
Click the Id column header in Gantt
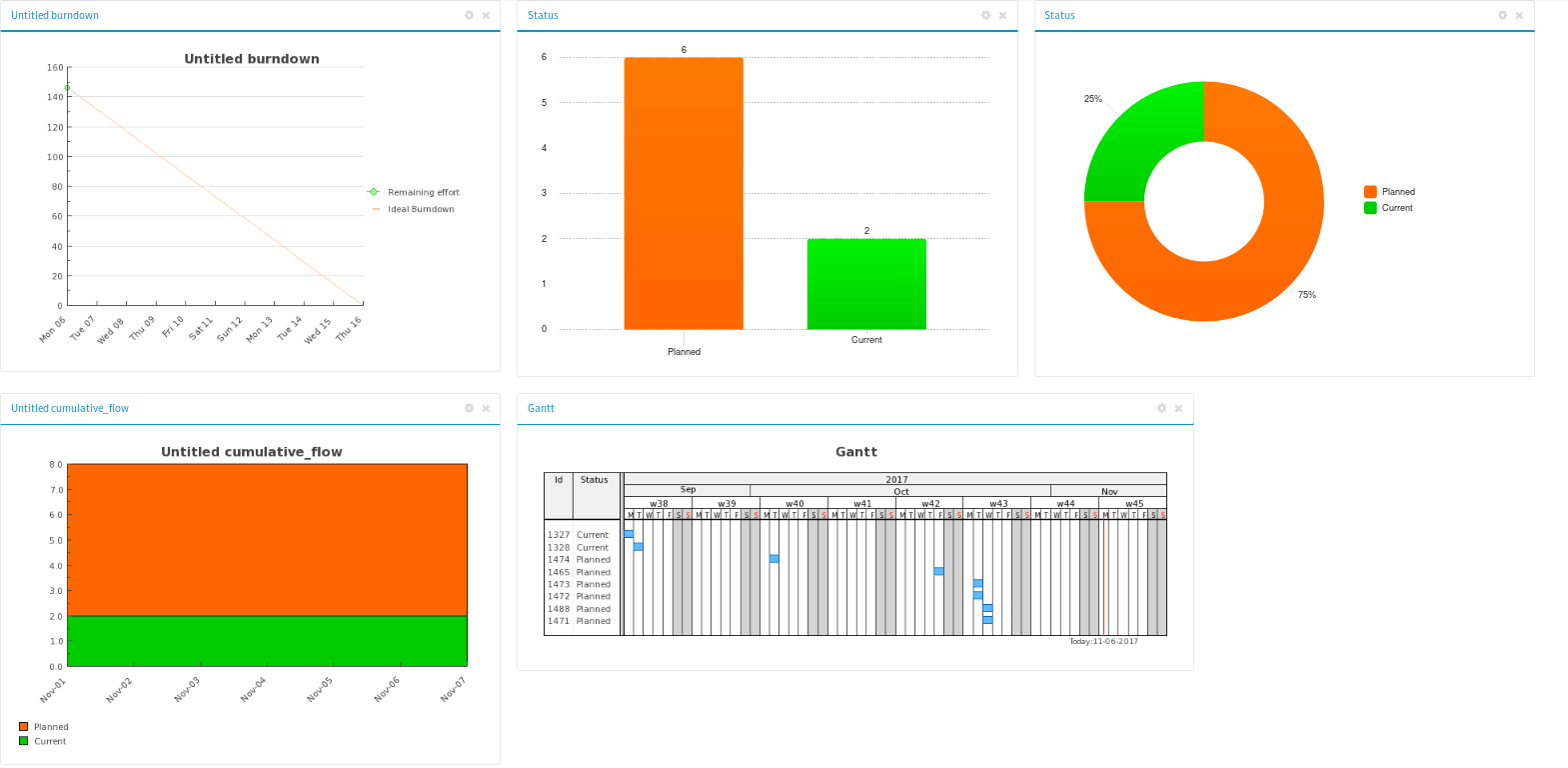(x=559, y=481)
